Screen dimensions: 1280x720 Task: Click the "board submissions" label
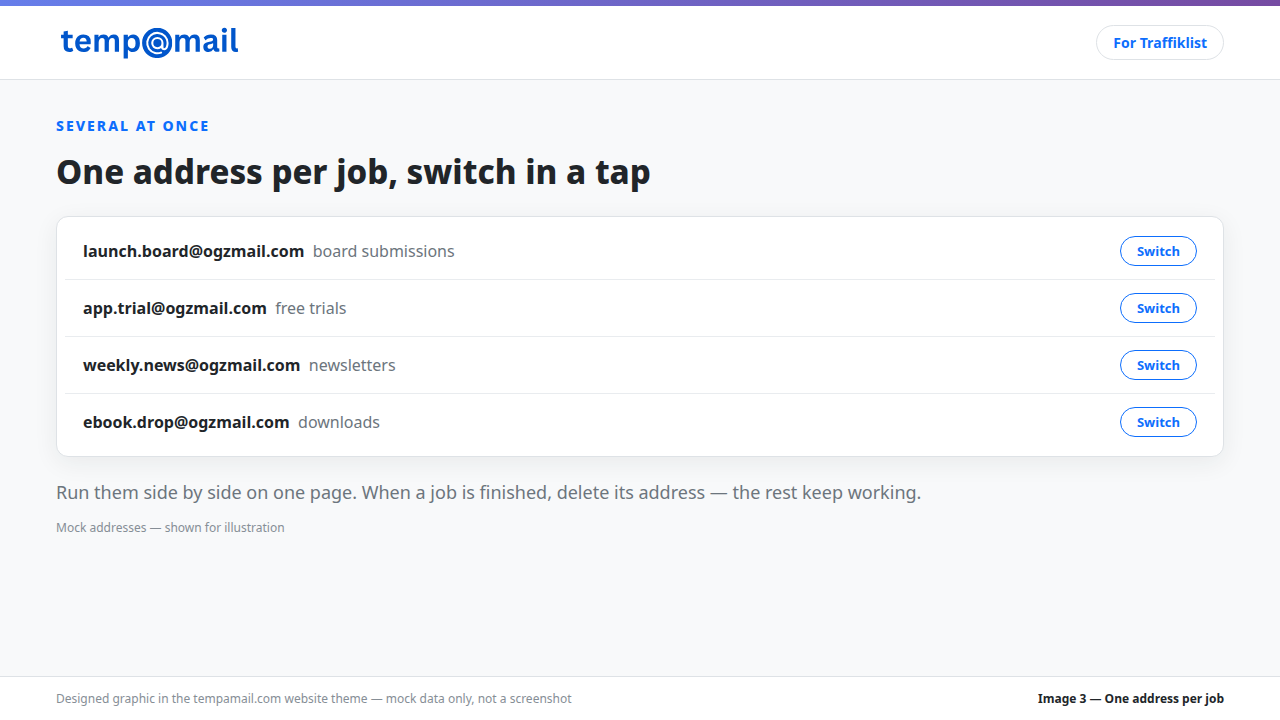tap(384, 251)
